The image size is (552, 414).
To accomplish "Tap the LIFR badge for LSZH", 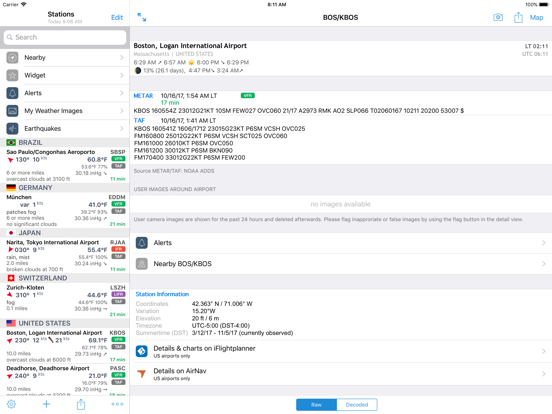I will click(x=118, y=294).
